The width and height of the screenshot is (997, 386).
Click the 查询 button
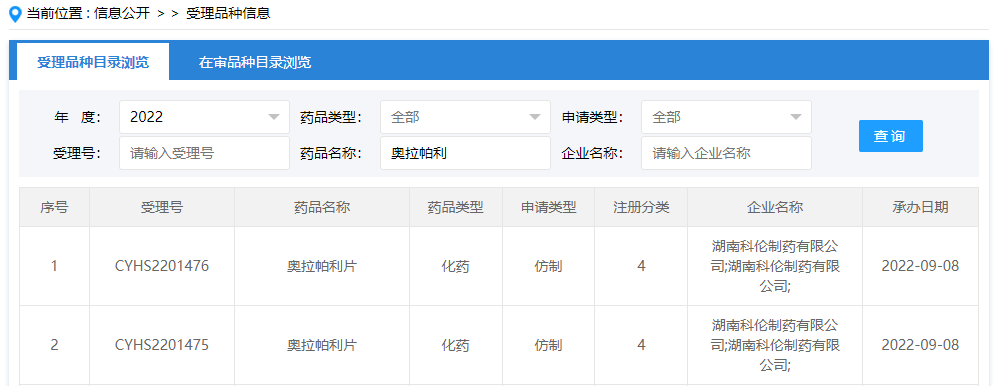point(890,136)
